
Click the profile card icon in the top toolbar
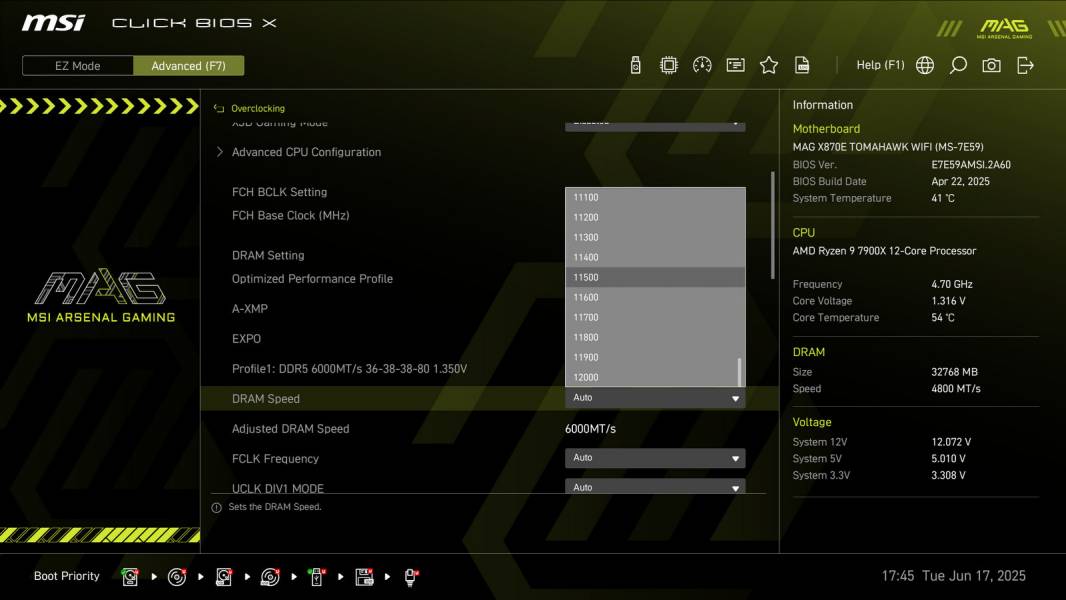tap(736, 65)
